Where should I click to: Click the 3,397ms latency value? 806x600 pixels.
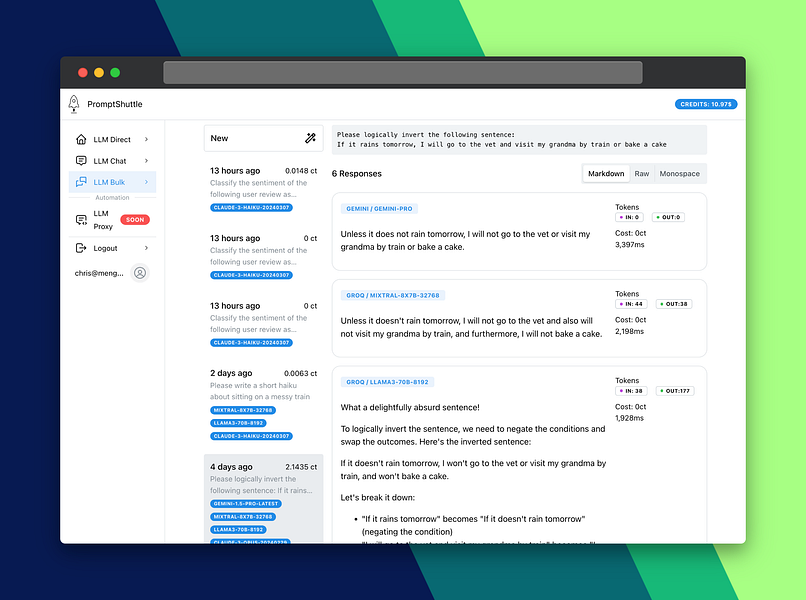[x=630, y=245]
